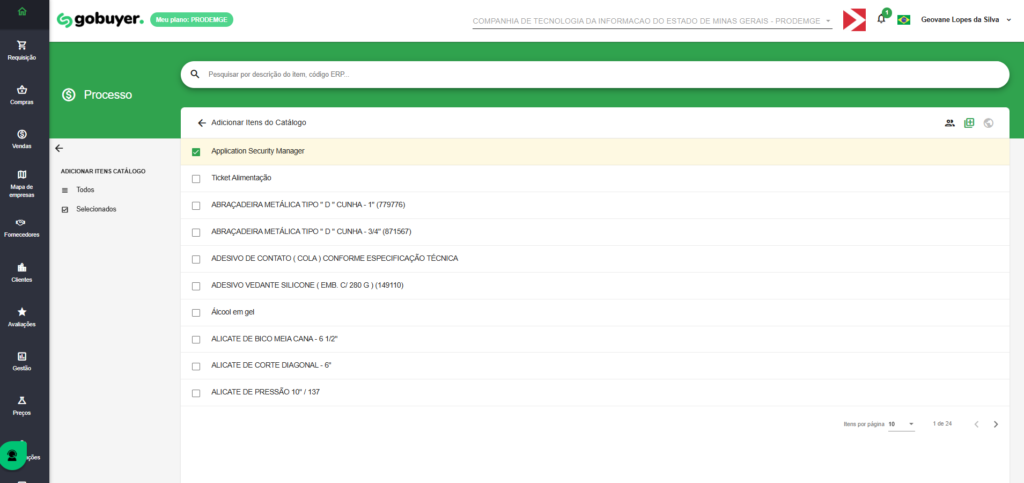Open the items per page dropdown
Viewport: 1024px width, 483px height.
point(902,424)
